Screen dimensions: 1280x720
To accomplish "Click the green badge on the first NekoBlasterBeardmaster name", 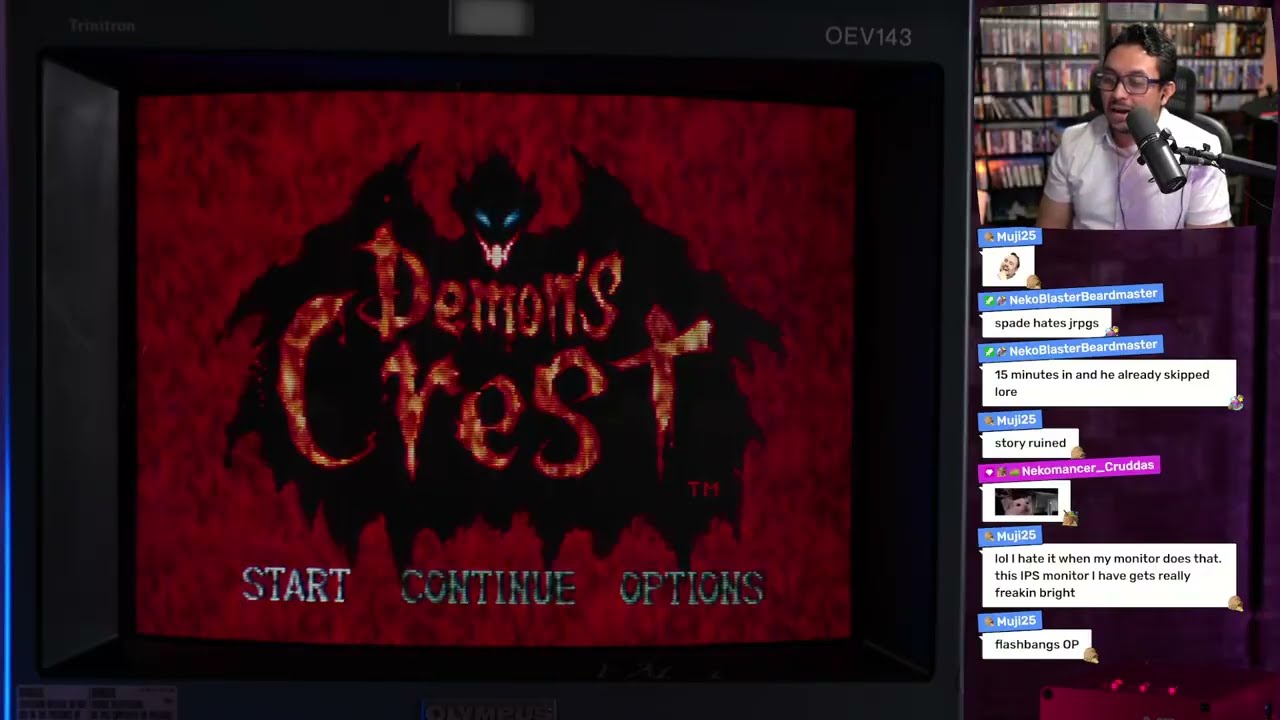I will [989, 300].
